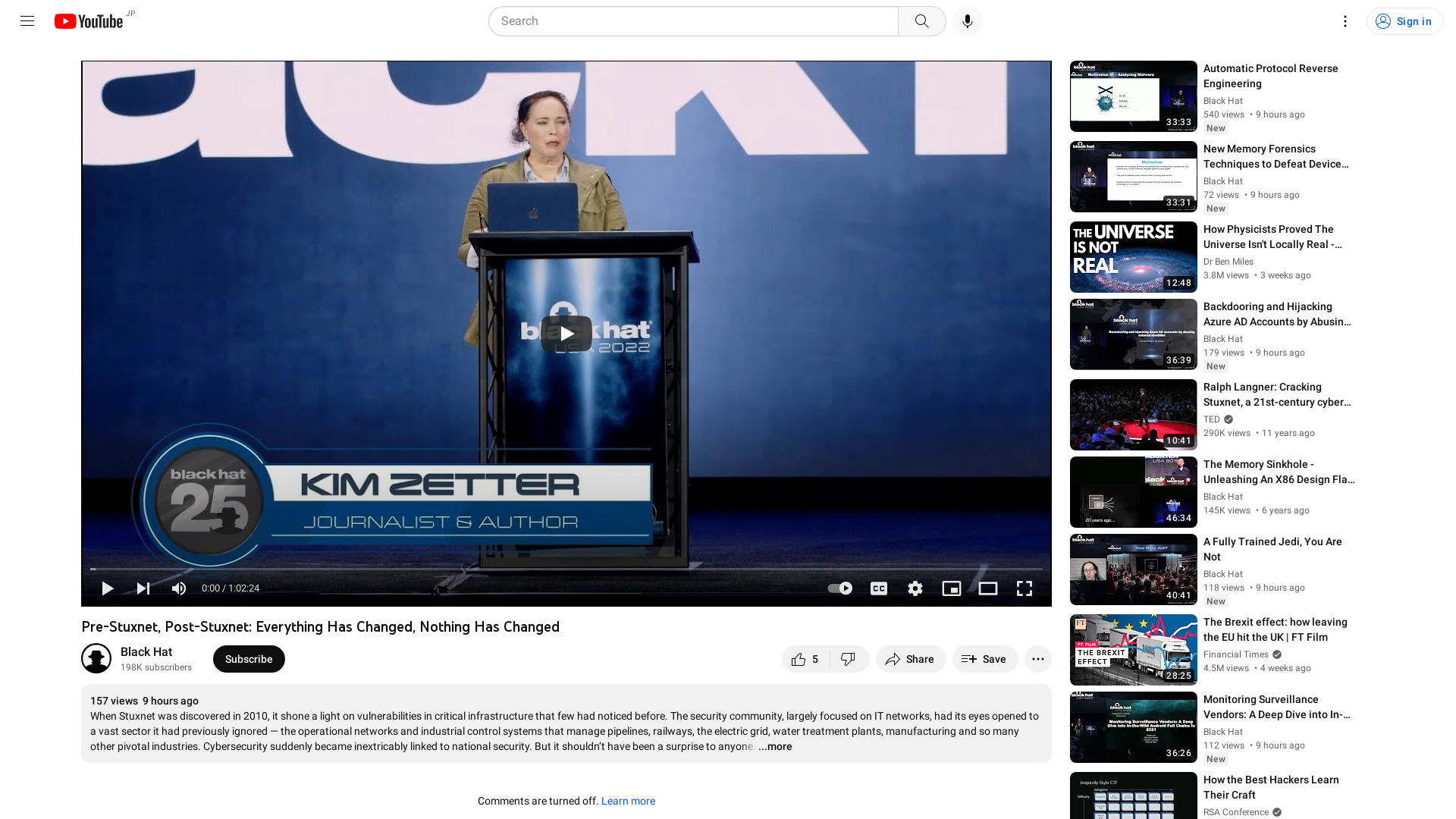Open more actions via three-dot menu next to Save
Screen dimensions: 1456x819
click(x=1037, y=659)
